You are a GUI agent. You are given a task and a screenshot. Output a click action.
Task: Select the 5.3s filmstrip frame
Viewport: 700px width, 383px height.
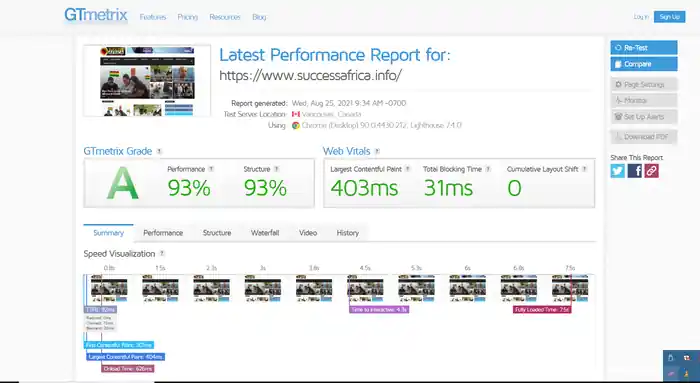click(416, 288)
